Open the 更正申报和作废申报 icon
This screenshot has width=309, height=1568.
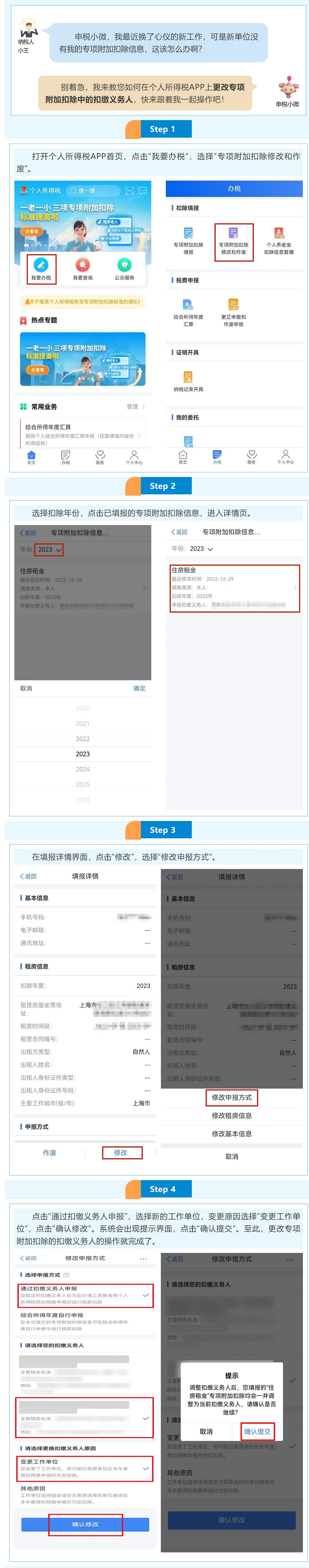[x=234, y=304]
